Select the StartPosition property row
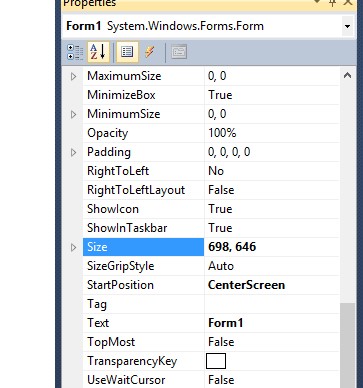 tap(211, 285)
